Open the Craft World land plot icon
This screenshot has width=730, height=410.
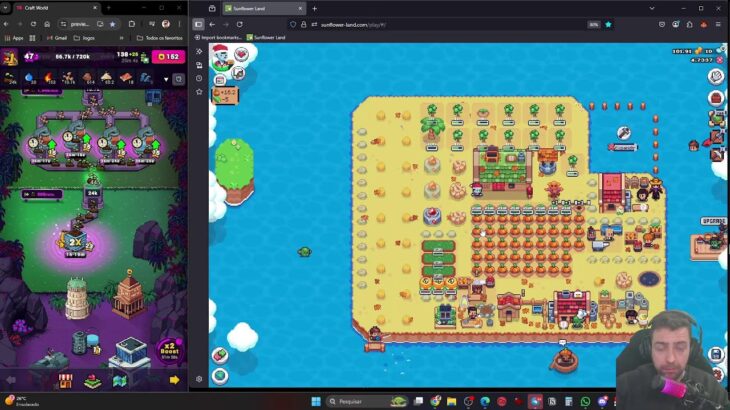point(92,381)
